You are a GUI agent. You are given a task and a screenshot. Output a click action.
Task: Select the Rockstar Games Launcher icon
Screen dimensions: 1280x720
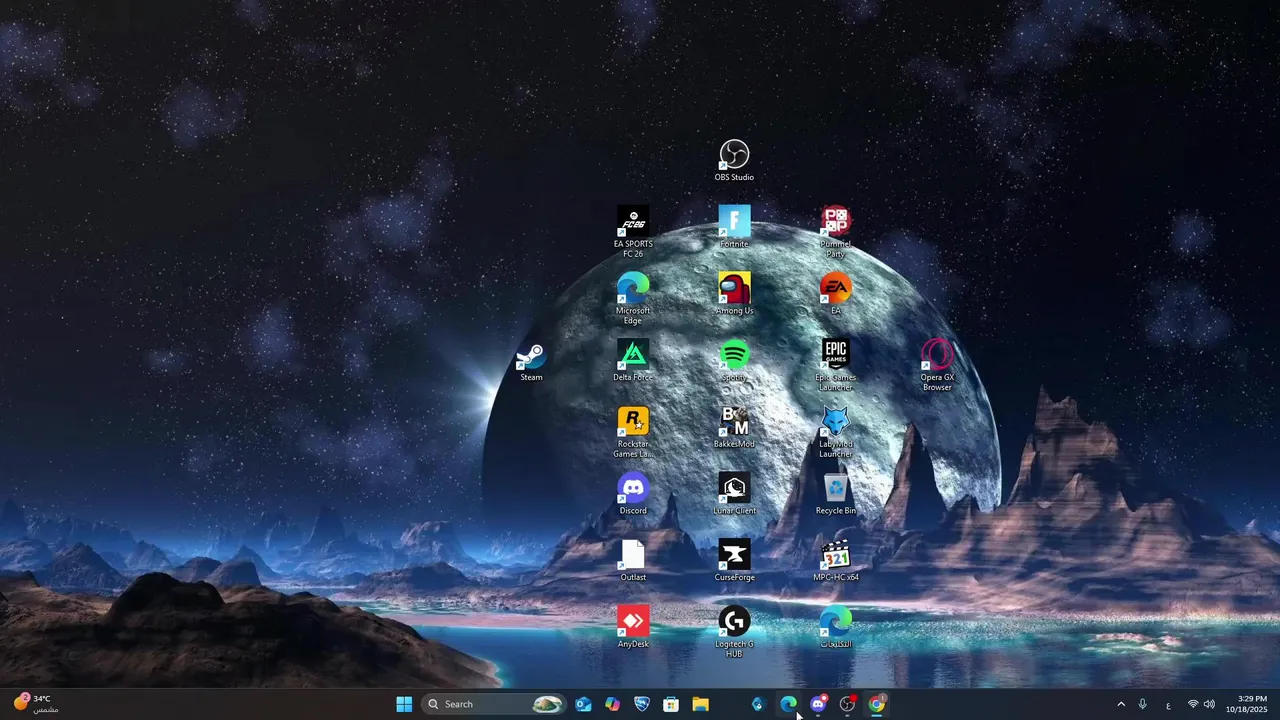pos(633,433)
